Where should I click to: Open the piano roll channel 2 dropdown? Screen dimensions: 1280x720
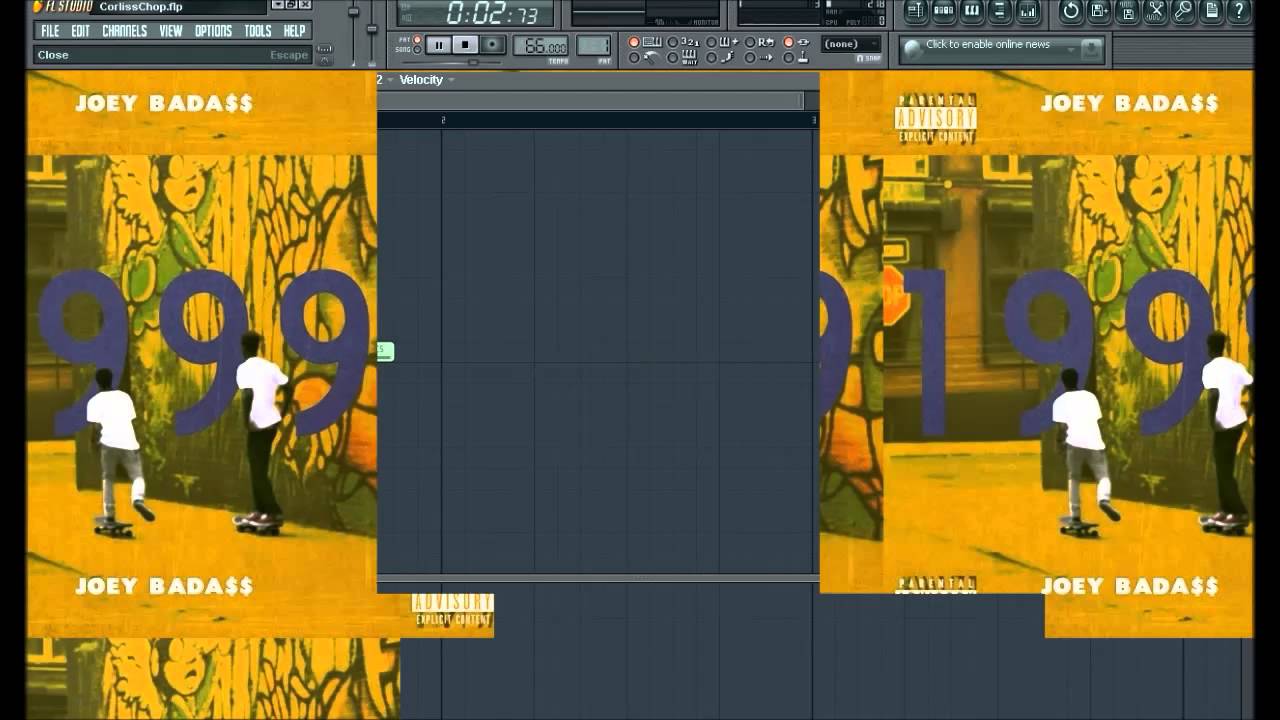[385, 80]
